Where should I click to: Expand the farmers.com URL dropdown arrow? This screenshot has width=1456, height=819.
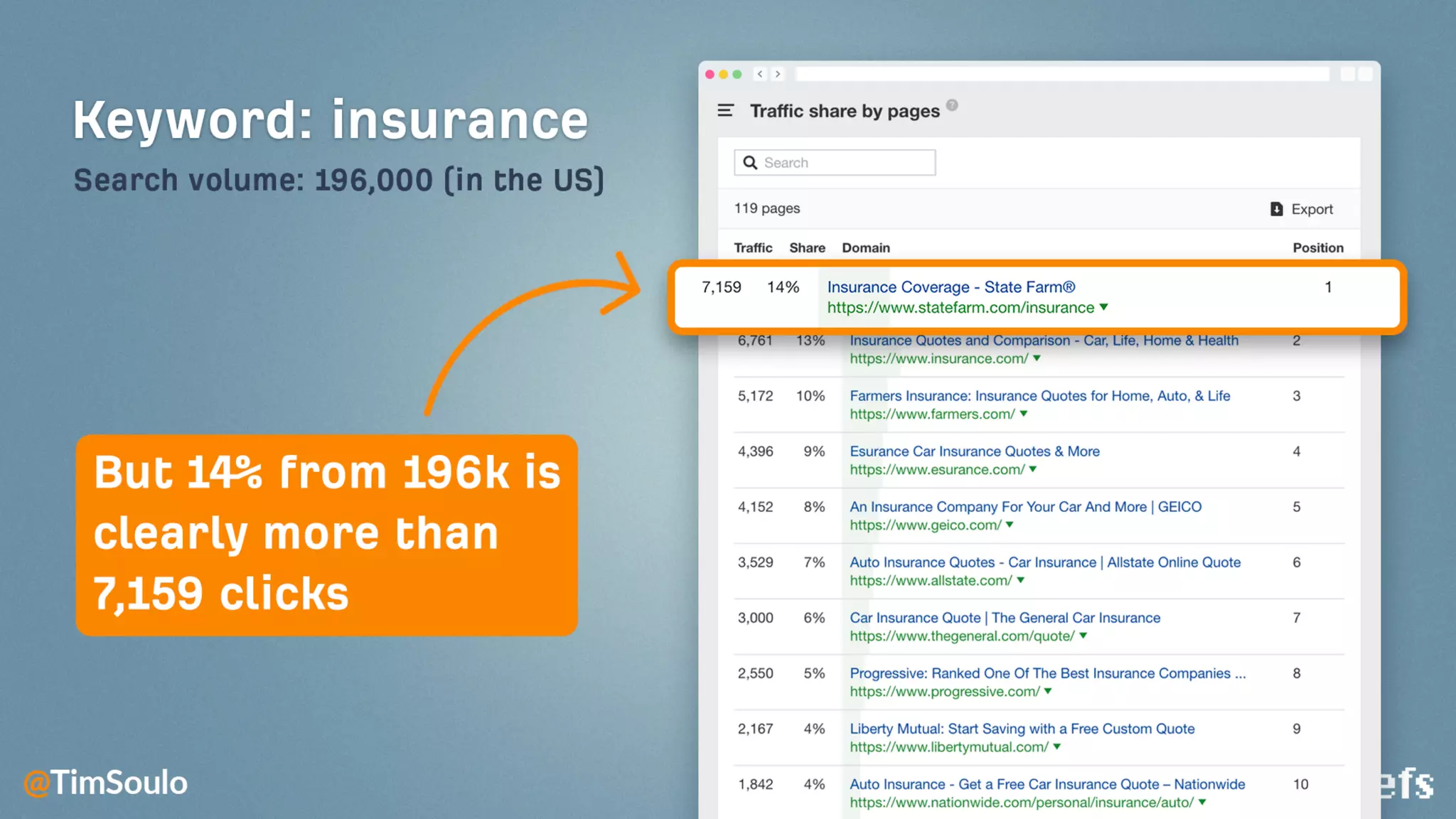click(x=1024, y=414)
